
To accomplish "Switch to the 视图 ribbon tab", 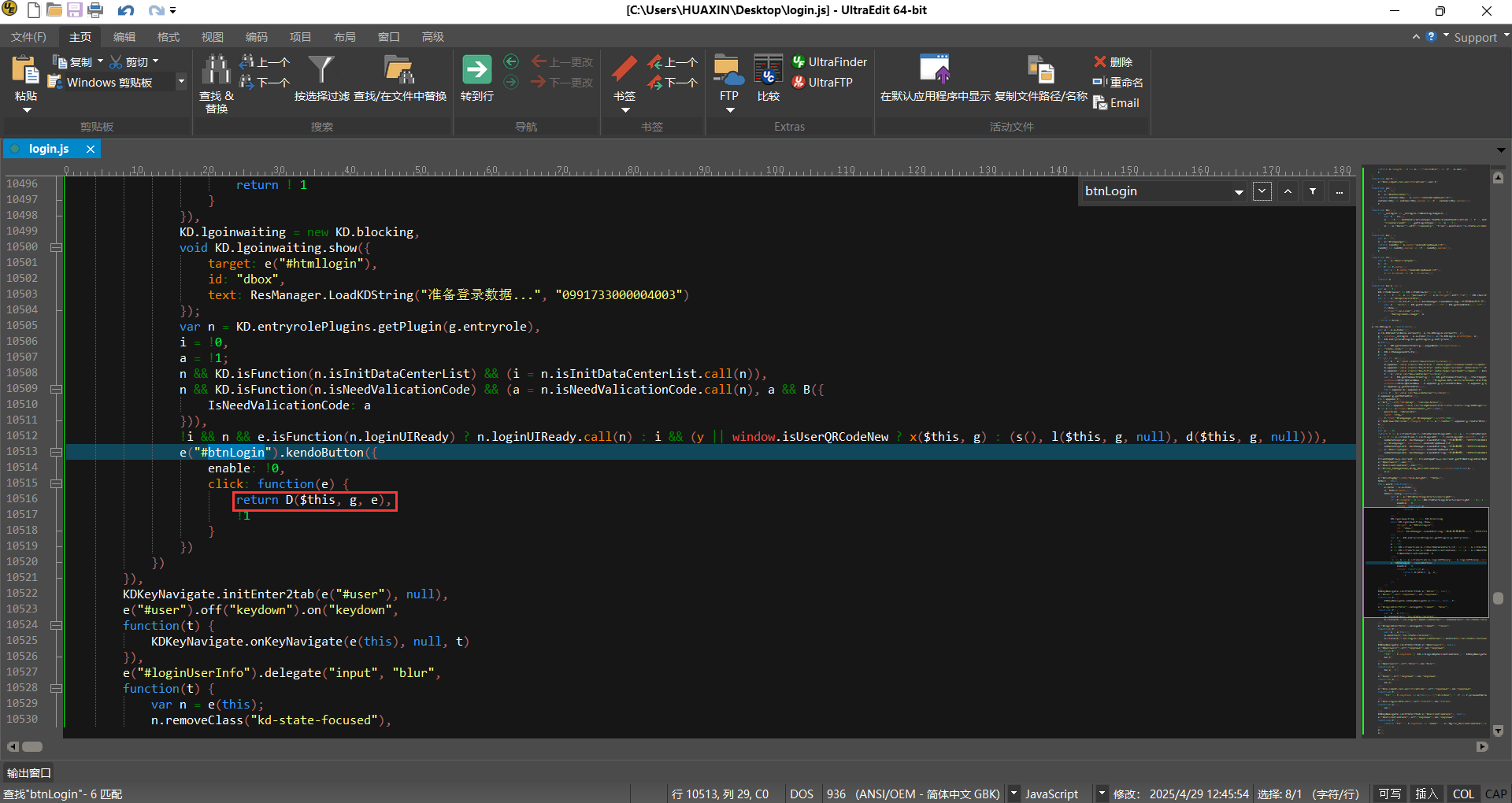I will click(213, 37).
